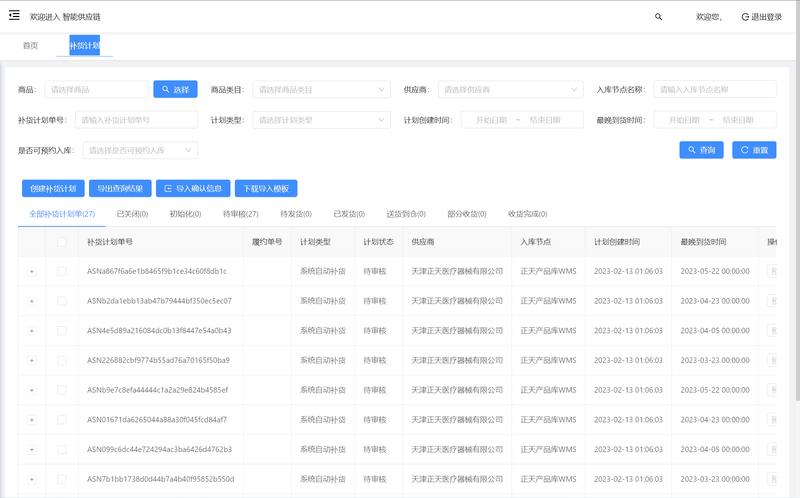Image resolution: width=800 pixels, height=498 pixels.
Task: Select 已关闭(0) tab
Action: point(132,214)
